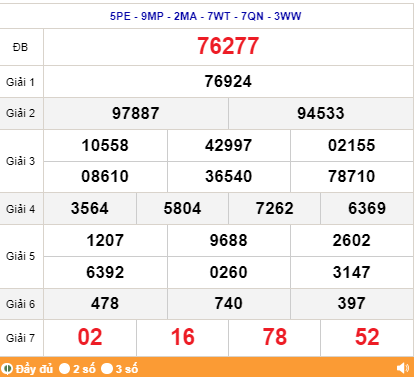Click Giải 3 number 10558
Viewport: 416px width, 377px height.
105,146
